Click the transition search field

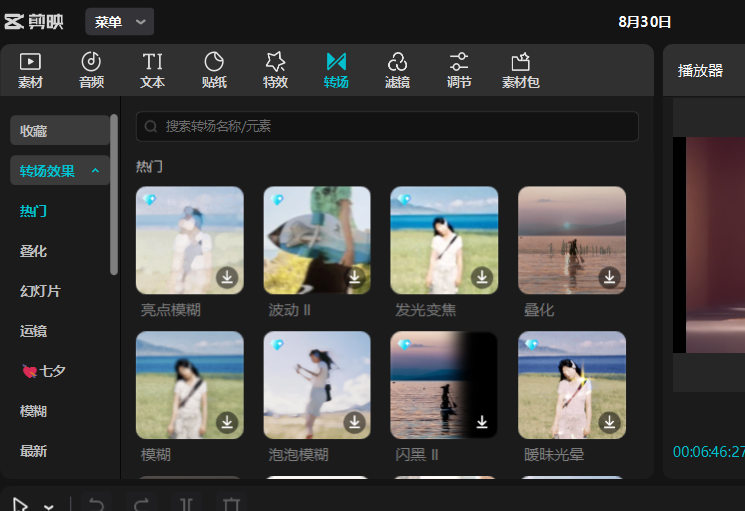387,126
